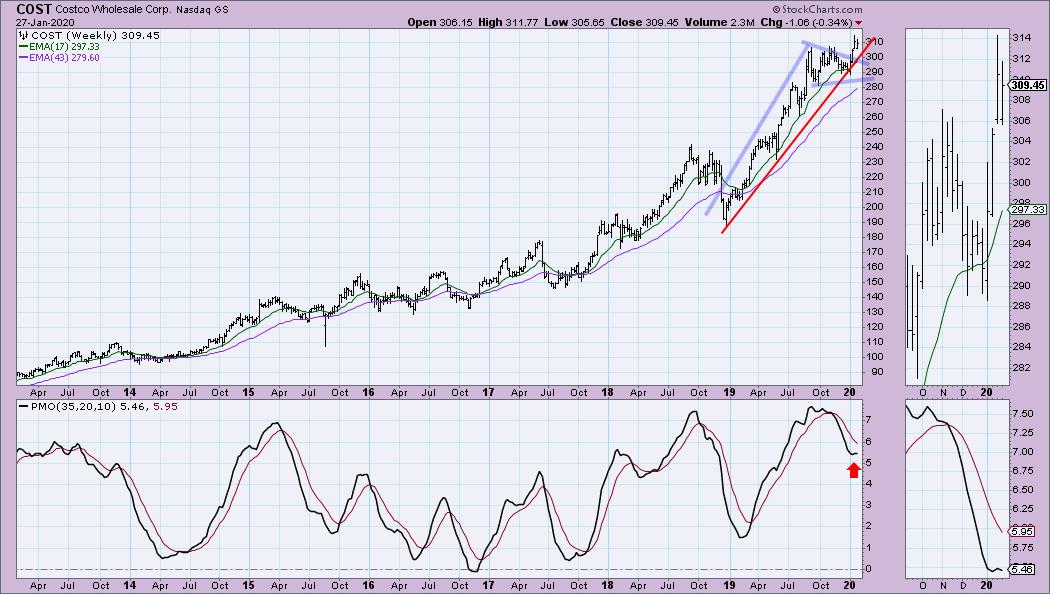This screenshot has height=594, width=1050.
Task: Click the 100 price level axis label
Action: (x=875, y=356)
